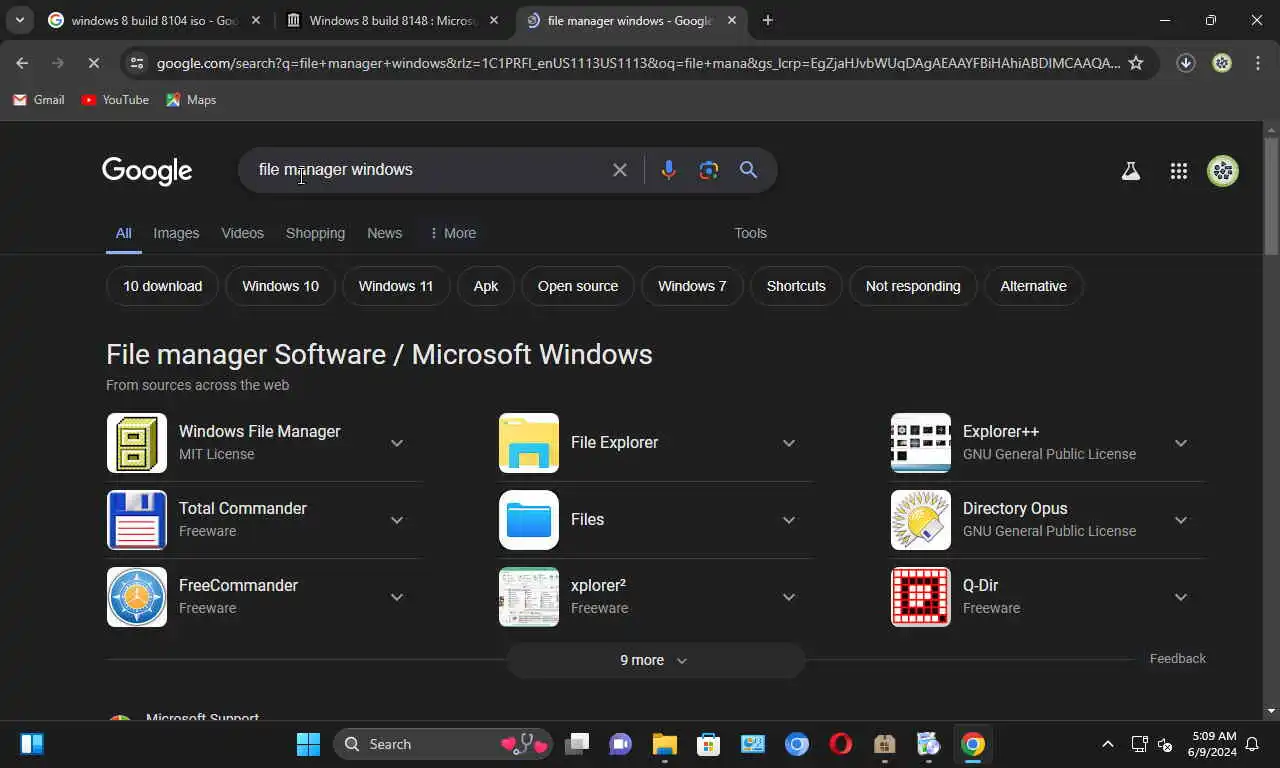View site information icon in address bar
The width and height of the screenshot is (1280, 768).
pos(137,63)
